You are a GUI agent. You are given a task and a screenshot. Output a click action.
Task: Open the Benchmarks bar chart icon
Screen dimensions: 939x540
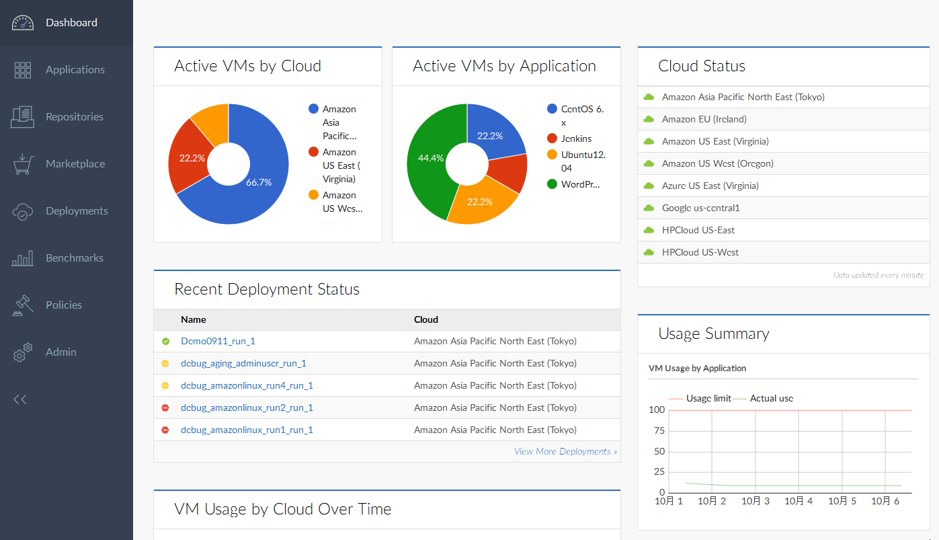point(22,258)
